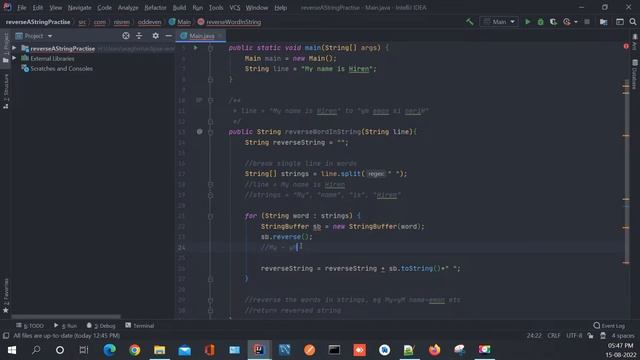The height and width of the screenshot is (360, 640).
Task: Collapse reverseWordInString method fold marker
Action: coord(210,132)
